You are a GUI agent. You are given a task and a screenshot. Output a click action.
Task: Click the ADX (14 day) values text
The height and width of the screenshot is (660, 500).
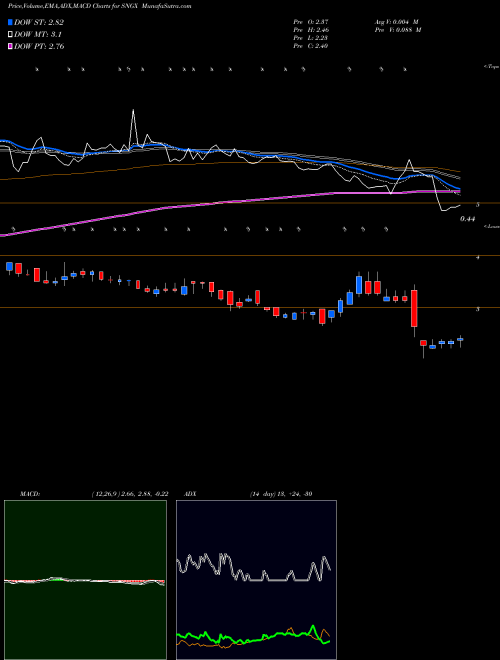[281, 494]
